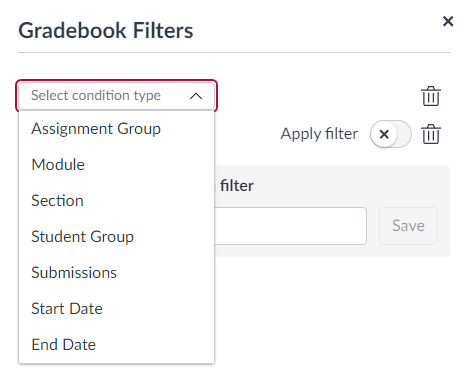Image resolution: width=471 pixels, height=388 pixels.
Task: Delete the filter via trash icon beside toggle
Action: click(431, 134)
